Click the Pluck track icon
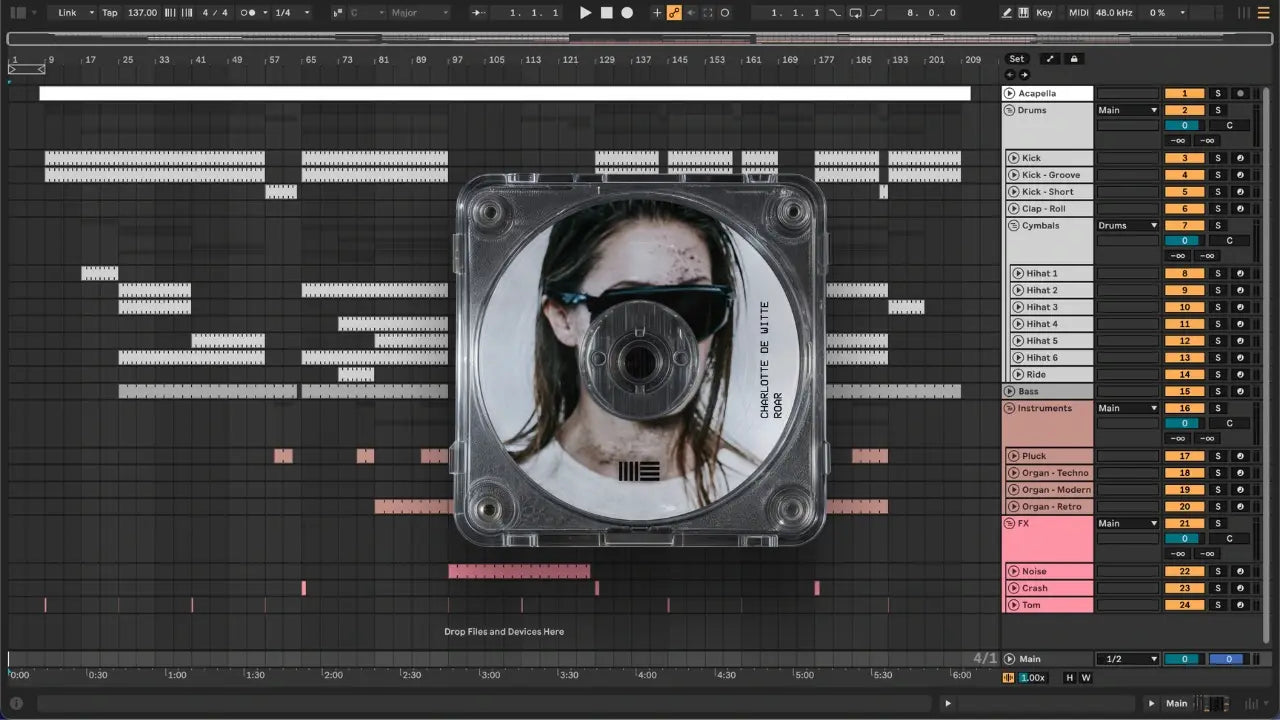The width and height of the screenshot is (1280, 720). tap(1013, 456)
